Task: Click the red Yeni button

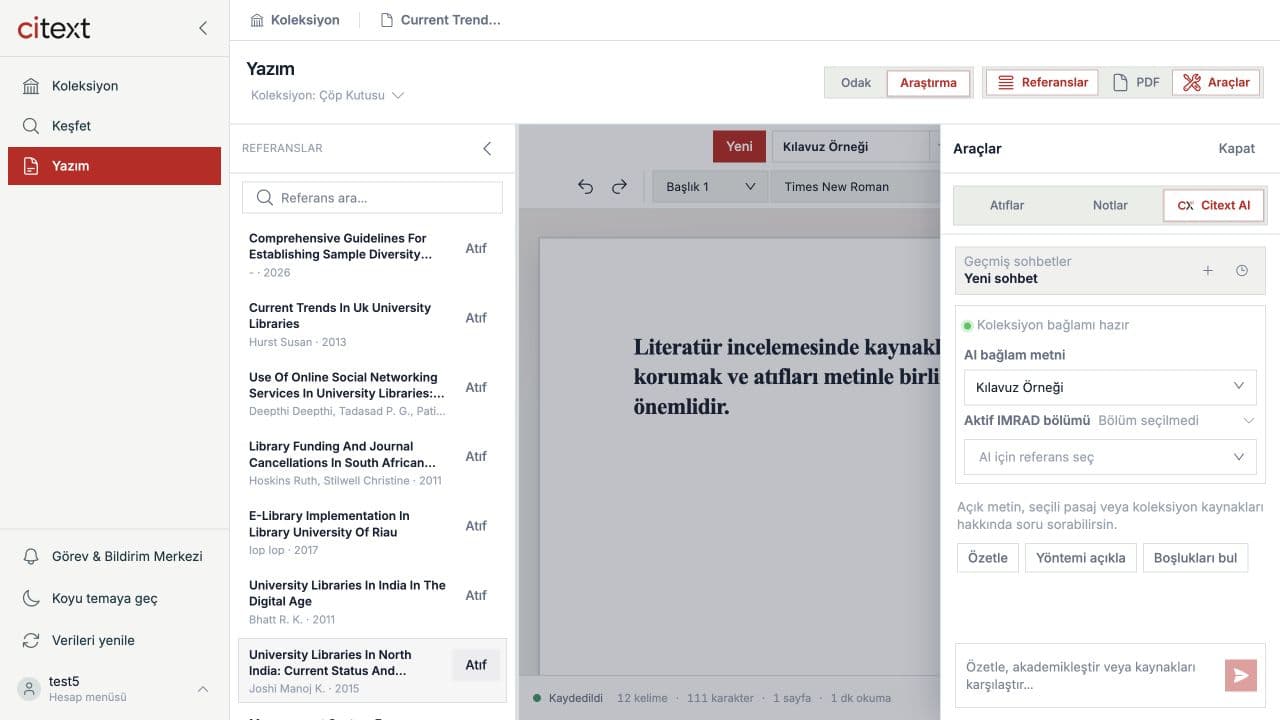Action: [x=739, y=146]
